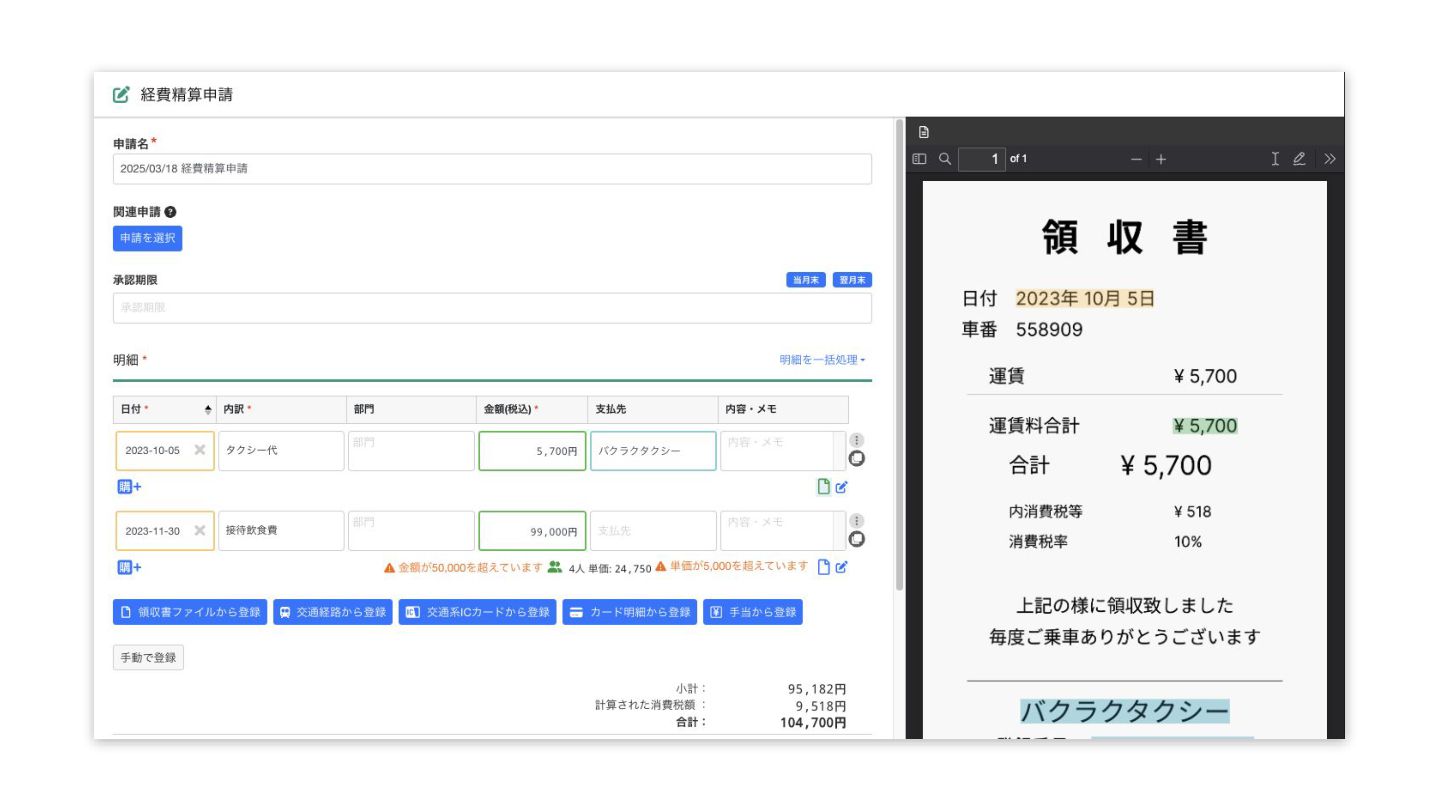Screen dimensions: 1440x810
Task: Zoom in the receipt PDF
Action: coord(1161,159)
